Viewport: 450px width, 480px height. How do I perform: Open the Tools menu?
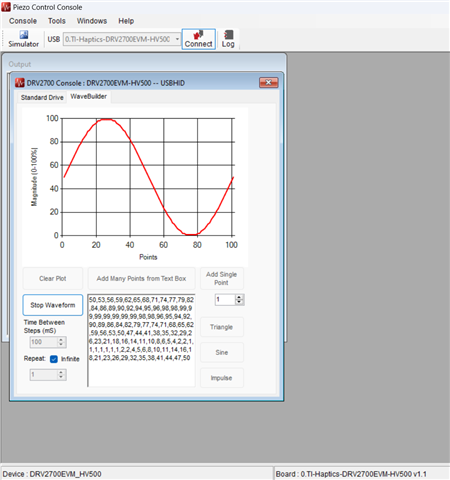point(57,21)
